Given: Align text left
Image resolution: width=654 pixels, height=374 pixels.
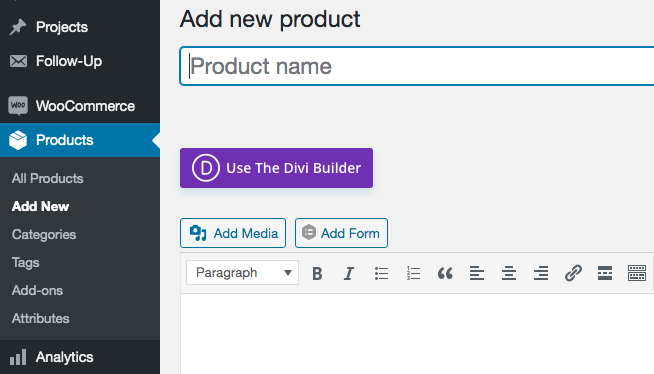Looking at the screenshot, I should (477, 274).
